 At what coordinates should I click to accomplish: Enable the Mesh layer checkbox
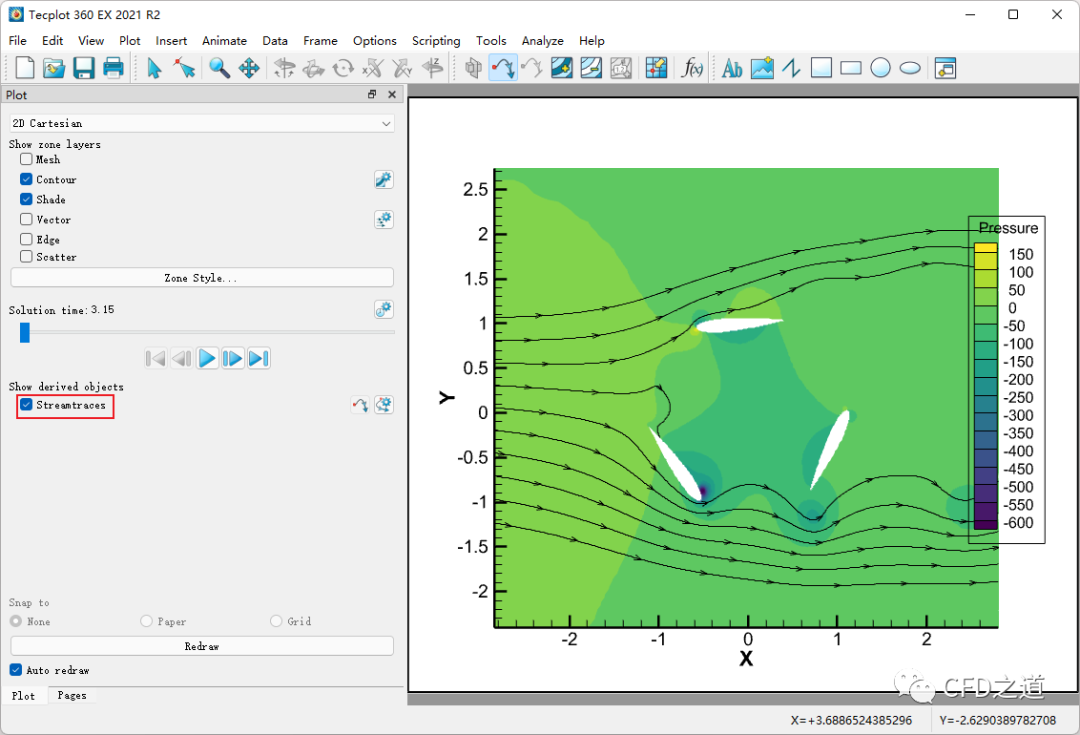click(x=26, y=159)
